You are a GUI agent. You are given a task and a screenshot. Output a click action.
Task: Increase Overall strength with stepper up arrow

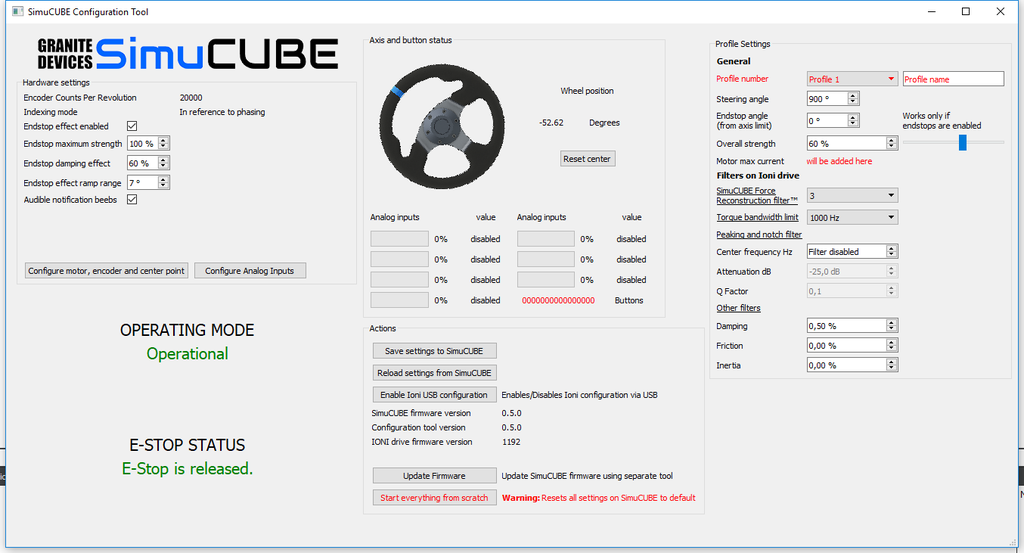pos(891,140)
